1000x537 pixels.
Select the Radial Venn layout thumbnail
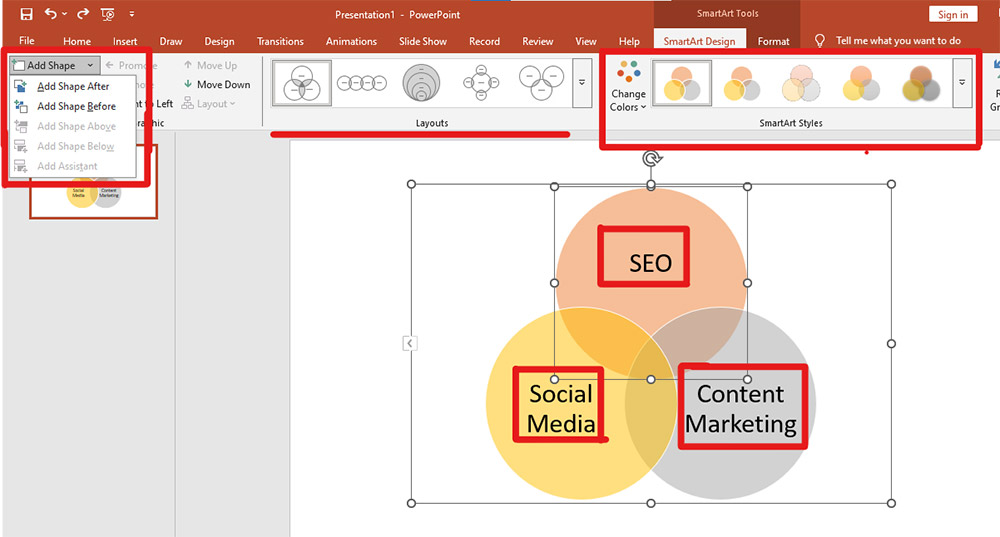tap(482, 83)
